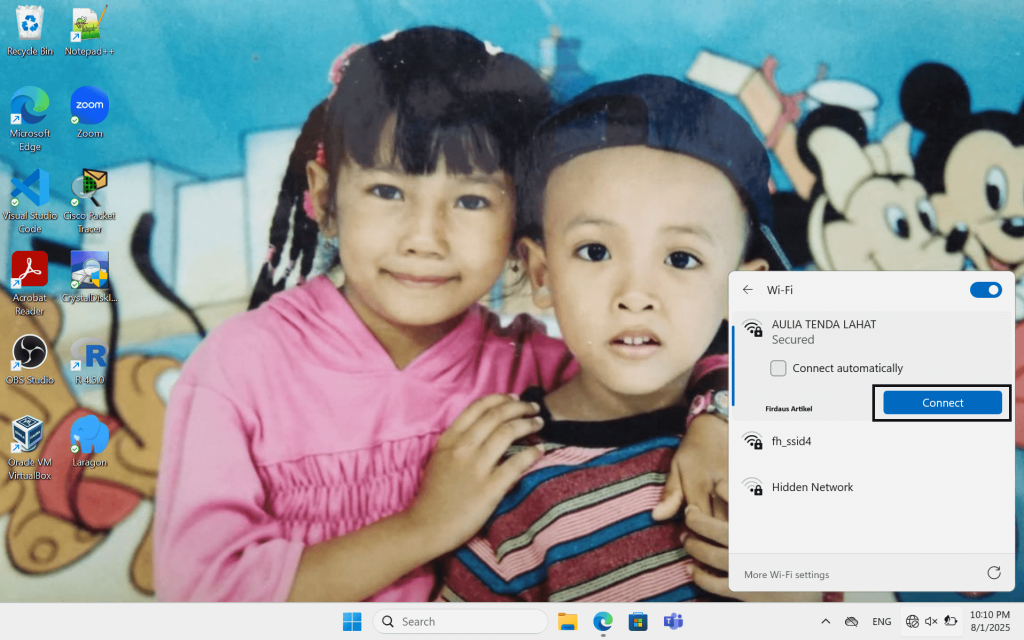Expand hidden icons in the system tray

coord(825,621)
